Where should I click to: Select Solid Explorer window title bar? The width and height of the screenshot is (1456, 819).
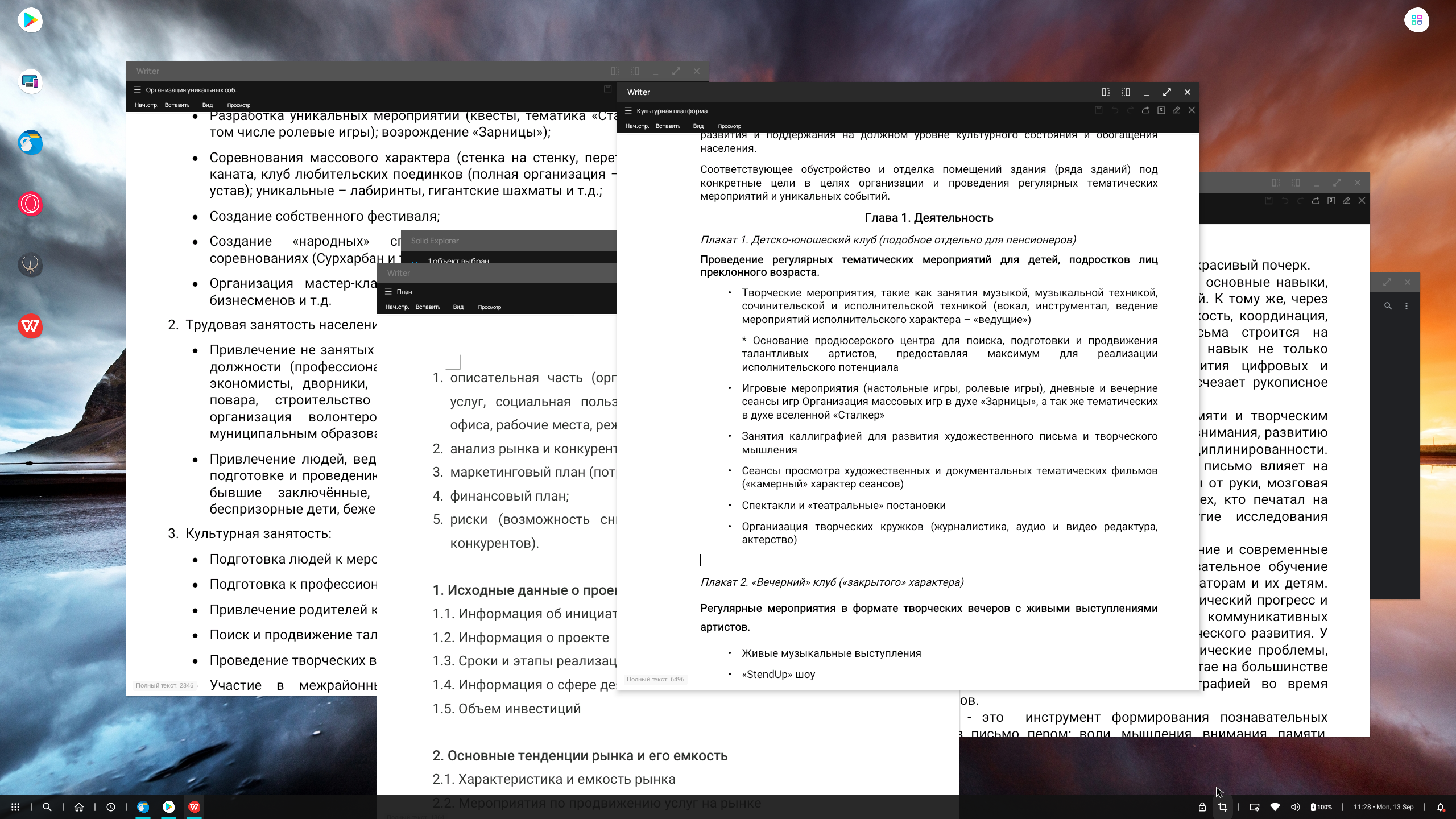click(x=508, y=241)
